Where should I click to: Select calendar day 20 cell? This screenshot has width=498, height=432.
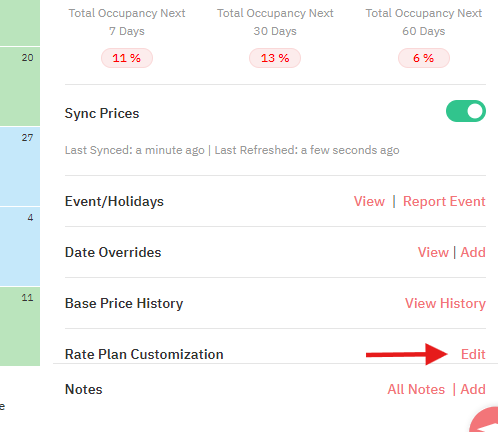tap(20, 86)
